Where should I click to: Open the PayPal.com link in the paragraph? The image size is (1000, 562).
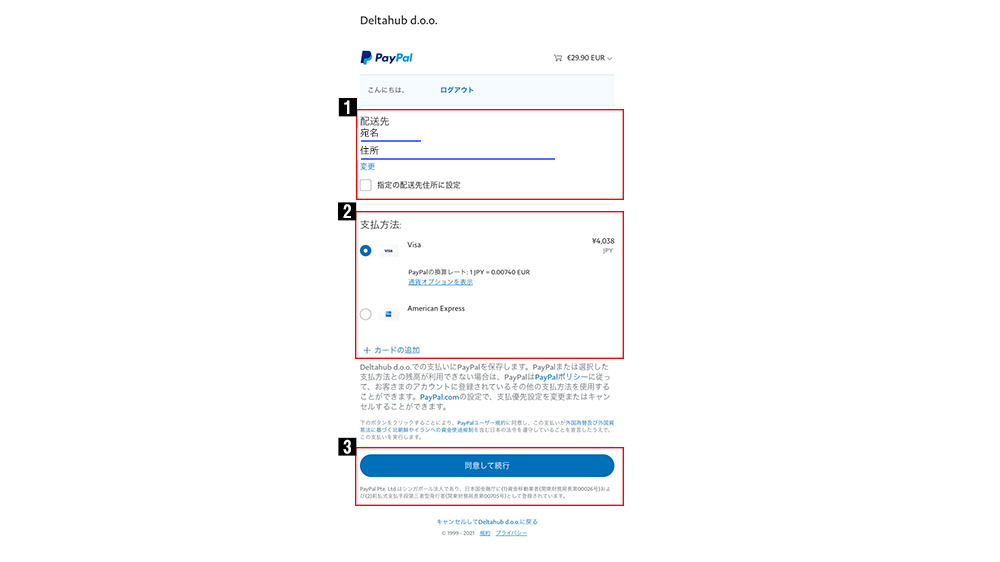click(439, 397)
